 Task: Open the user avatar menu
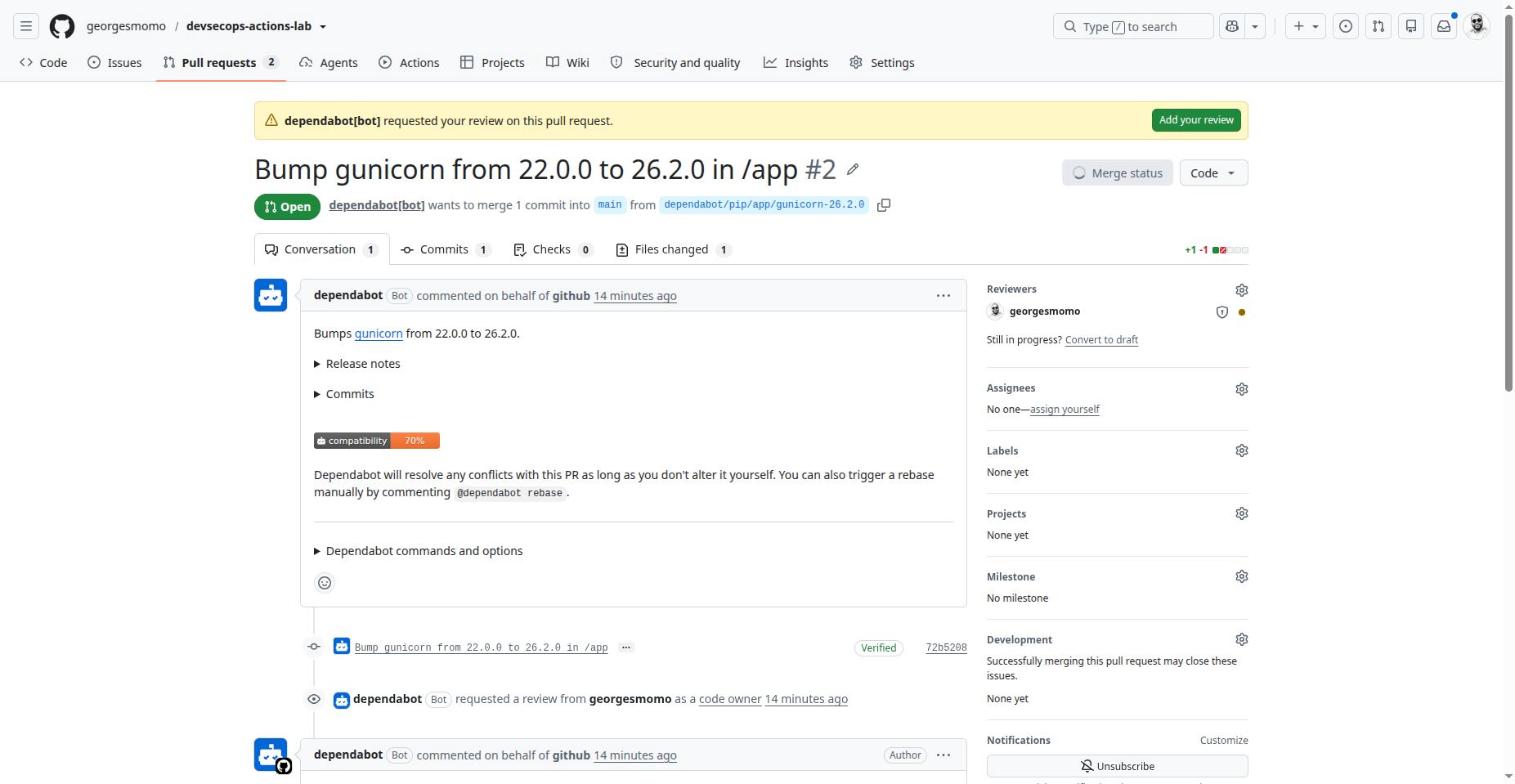click(1477, 26)
